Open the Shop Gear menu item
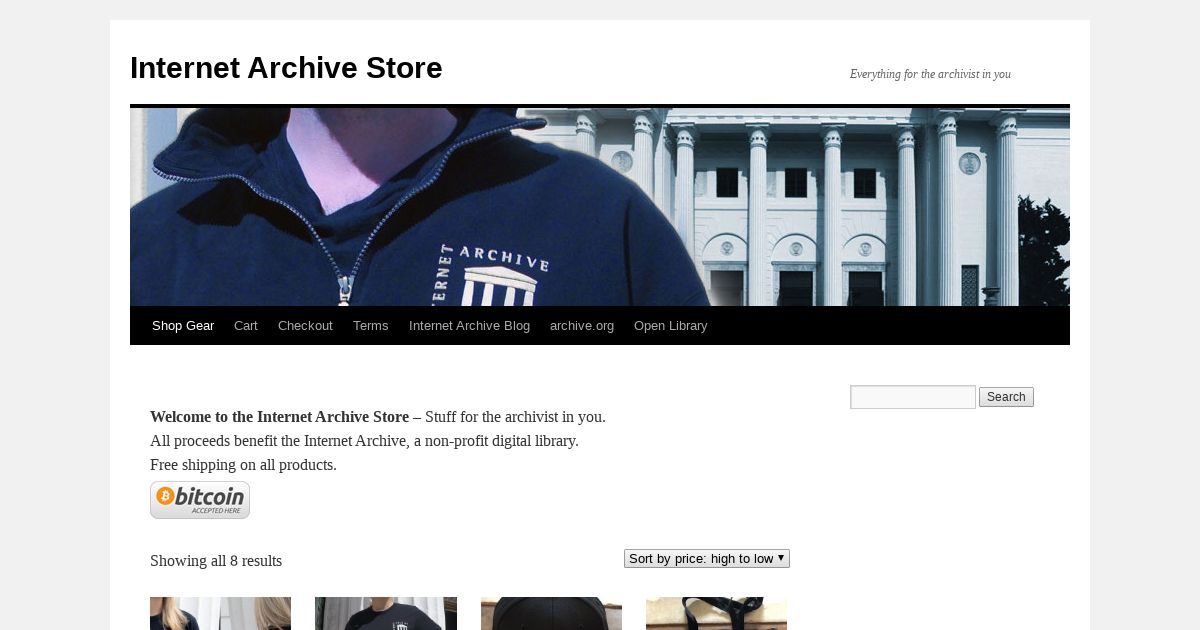The image size is (1200, 630). 183,326
